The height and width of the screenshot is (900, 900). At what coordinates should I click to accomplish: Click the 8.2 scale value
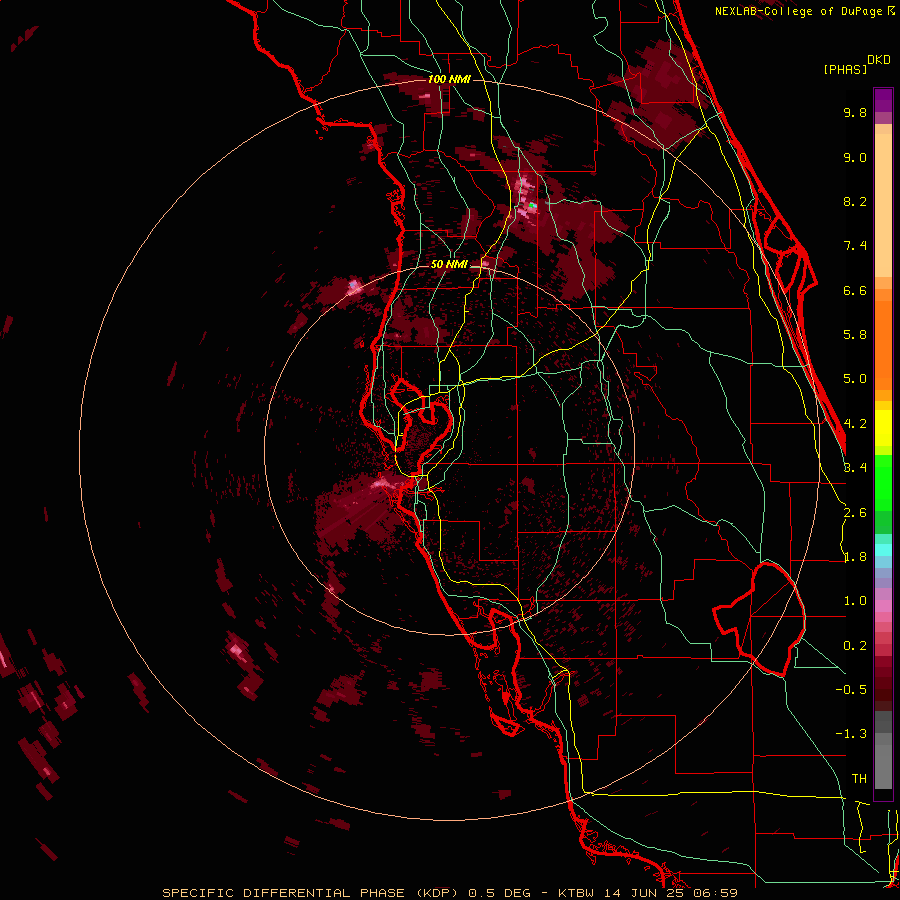point(855,201)
